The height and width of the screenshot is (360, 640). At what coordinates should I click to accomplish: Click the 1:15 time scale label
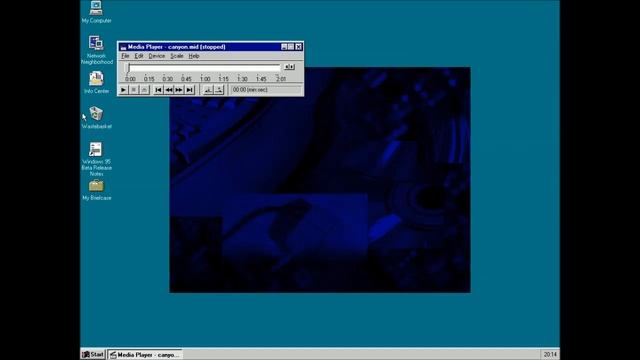click(x=223, y=79)
